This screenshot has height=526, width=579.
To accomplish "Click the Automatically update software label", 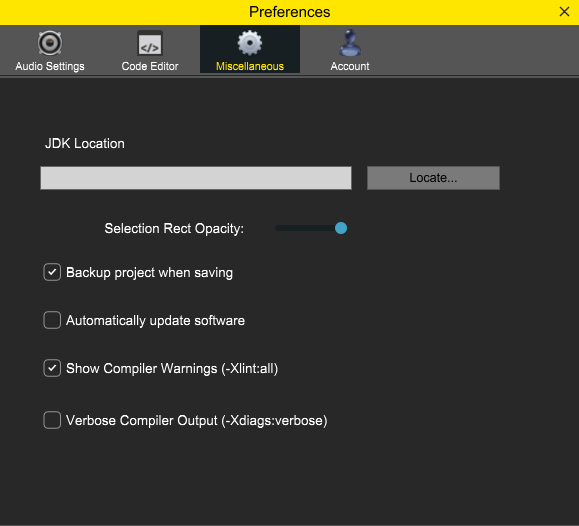I will tap(155, 320).
